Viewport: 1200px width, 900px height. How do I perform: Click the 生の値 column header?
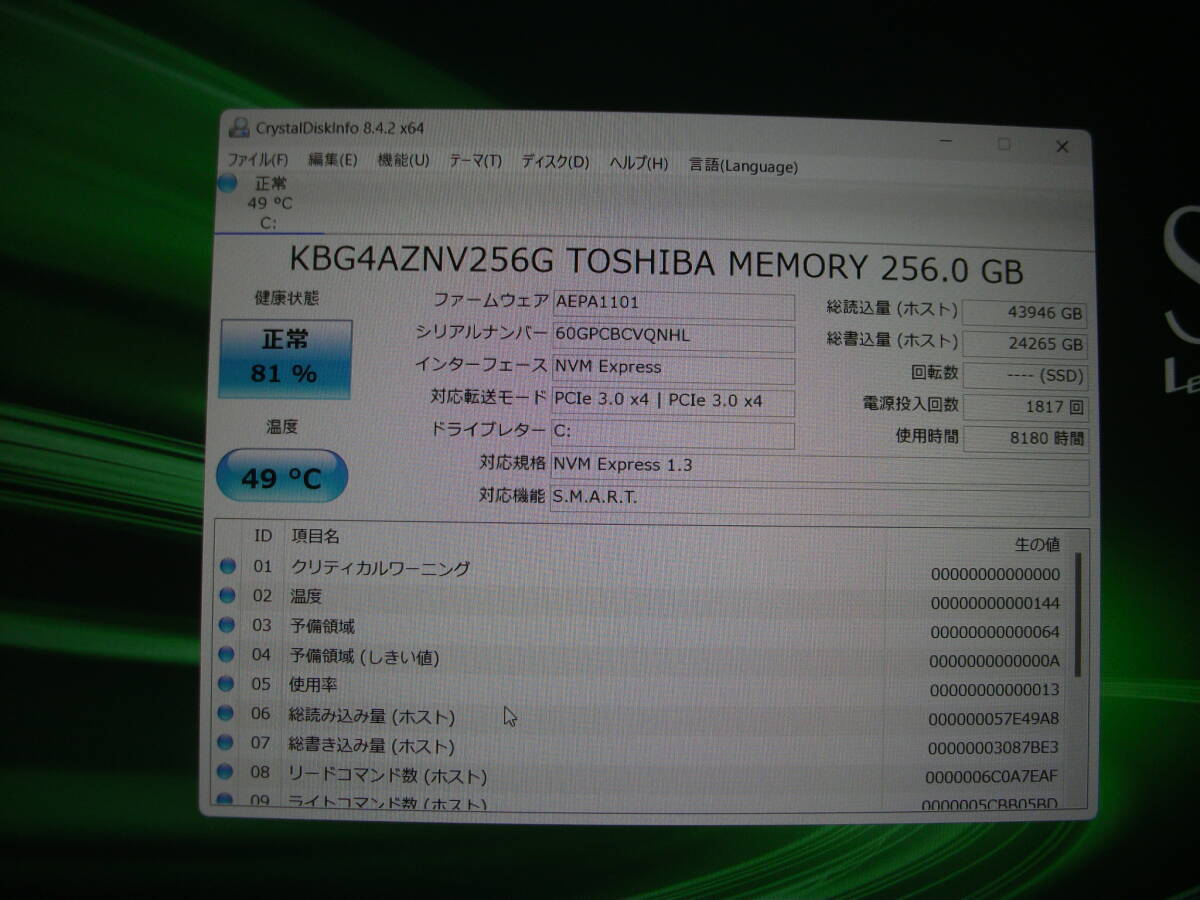(1037, 544)
